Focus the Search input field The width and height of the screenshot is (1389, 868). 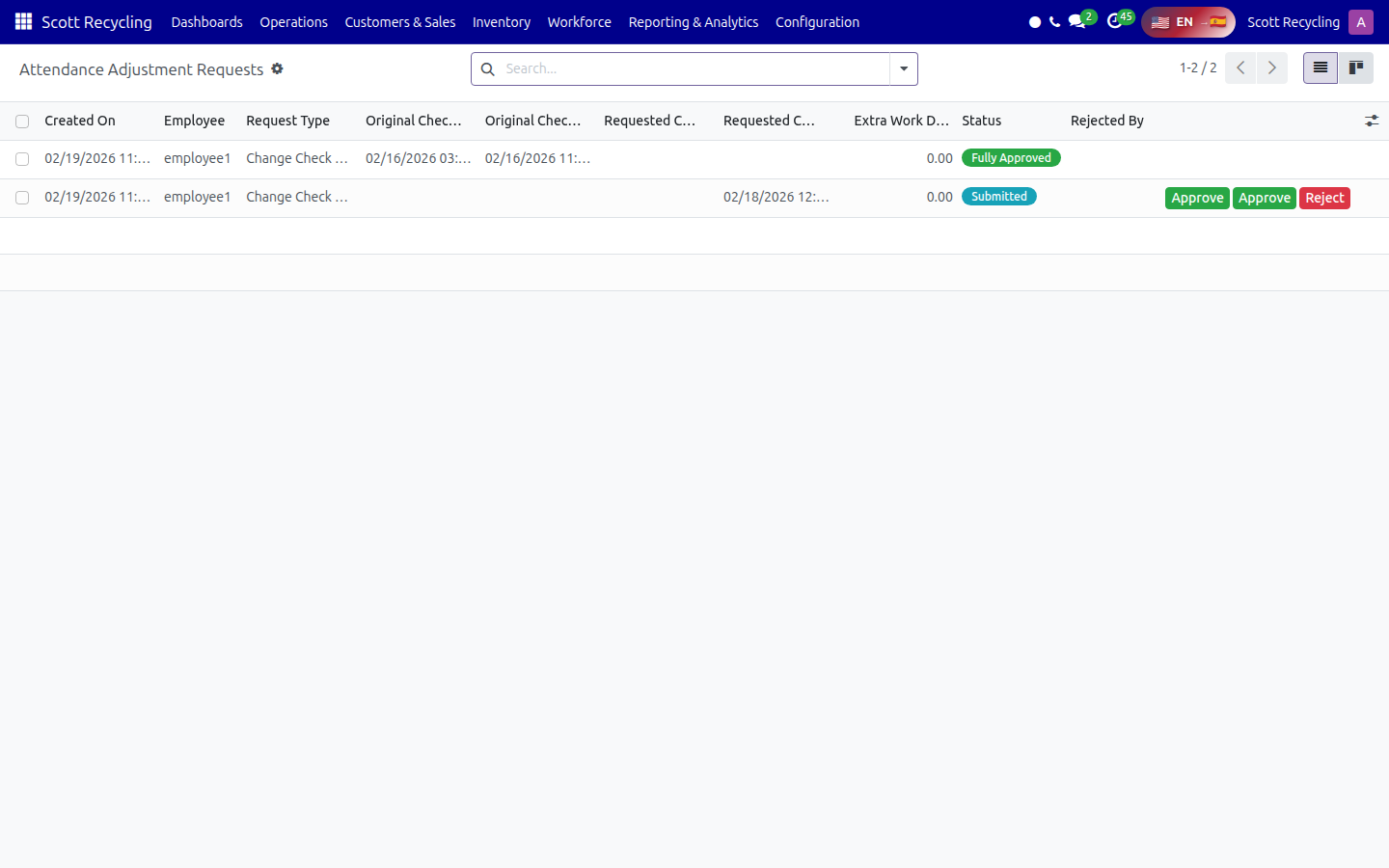[694, 69]
